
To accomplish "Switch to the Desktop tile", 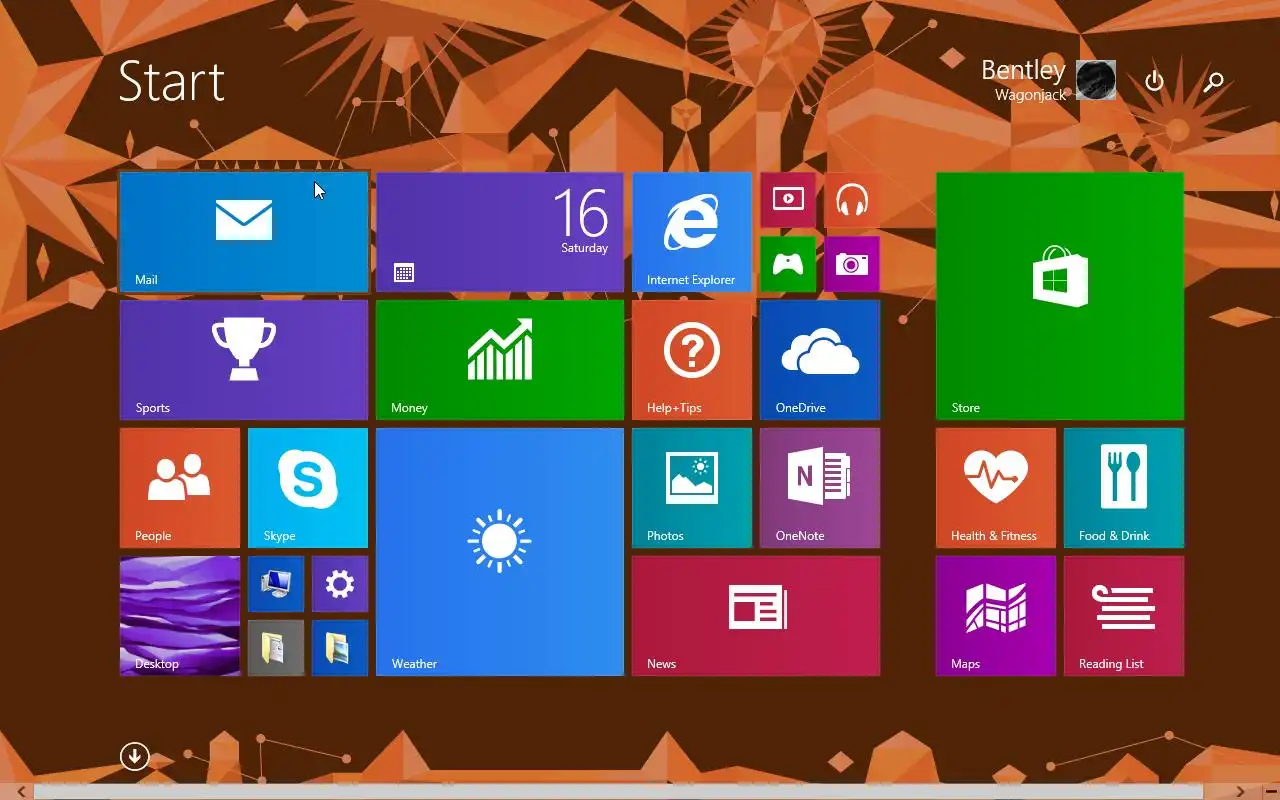I will tap(180, 616).
